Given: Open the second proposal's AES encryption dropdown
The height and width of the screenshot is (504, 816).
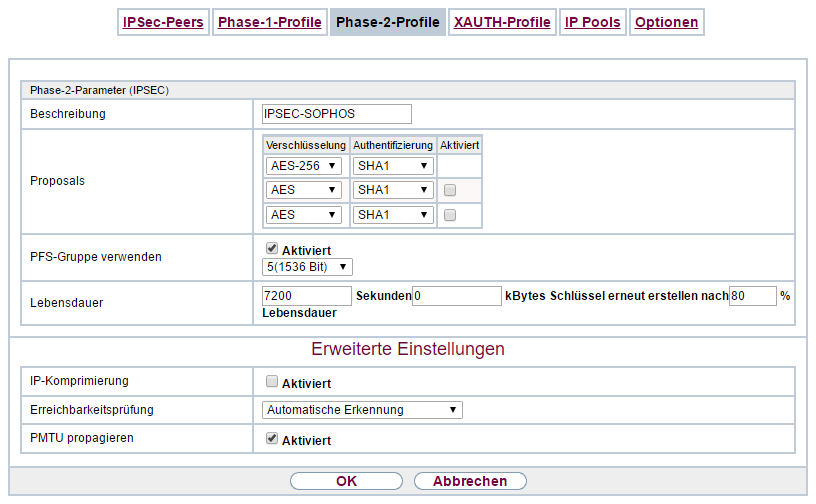Looking at the screenshot, I should (303, 190).
